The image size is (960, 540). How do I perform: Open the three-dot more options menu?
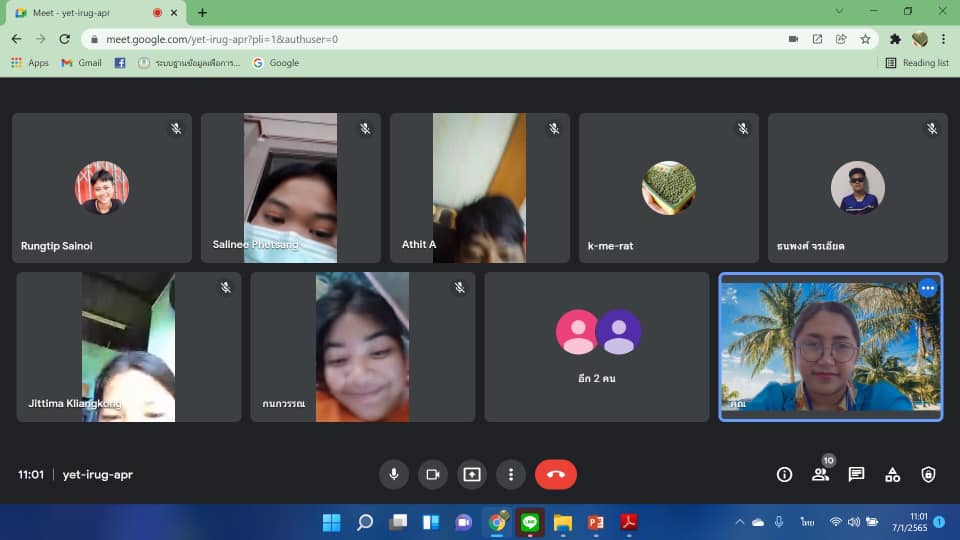pos(511,474)
